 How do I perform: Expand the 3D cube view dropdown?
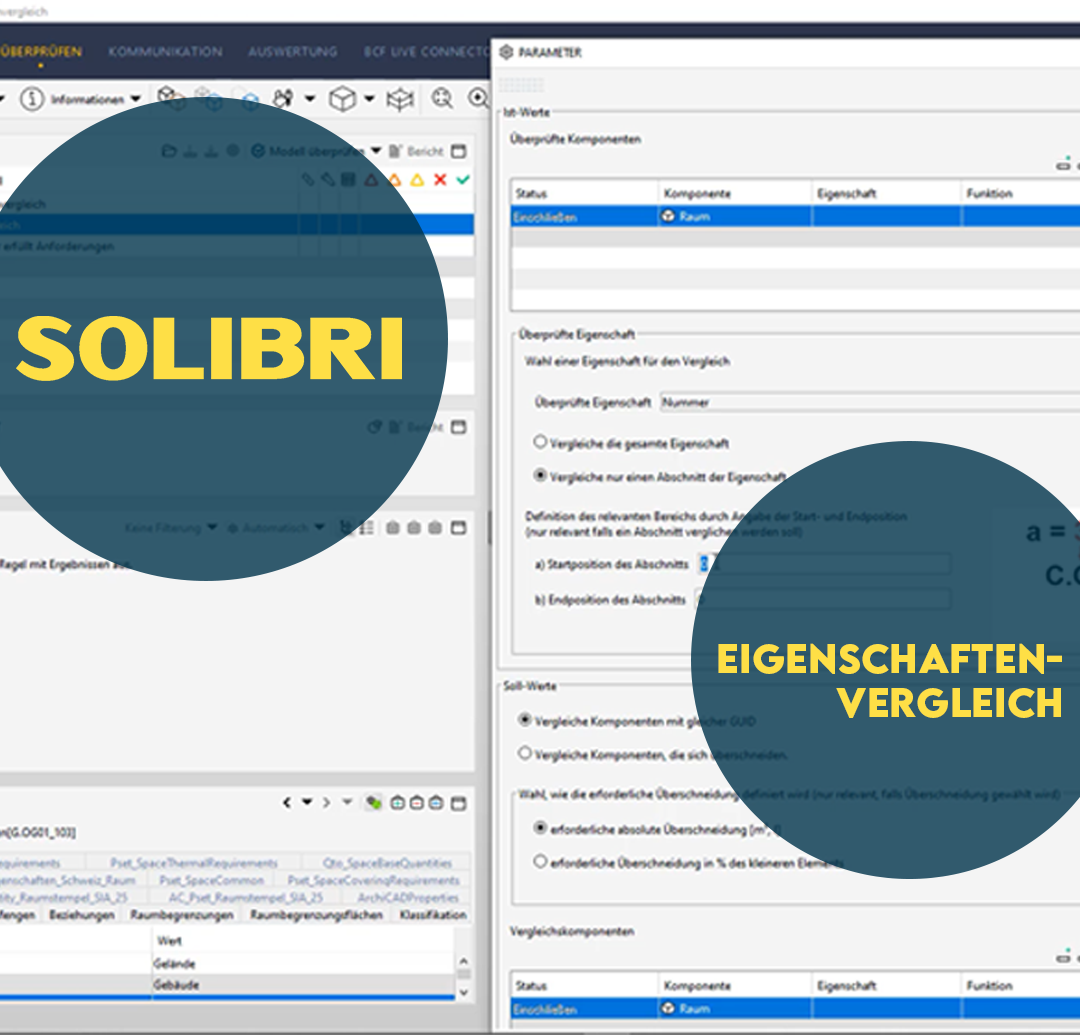coord(369,98)
